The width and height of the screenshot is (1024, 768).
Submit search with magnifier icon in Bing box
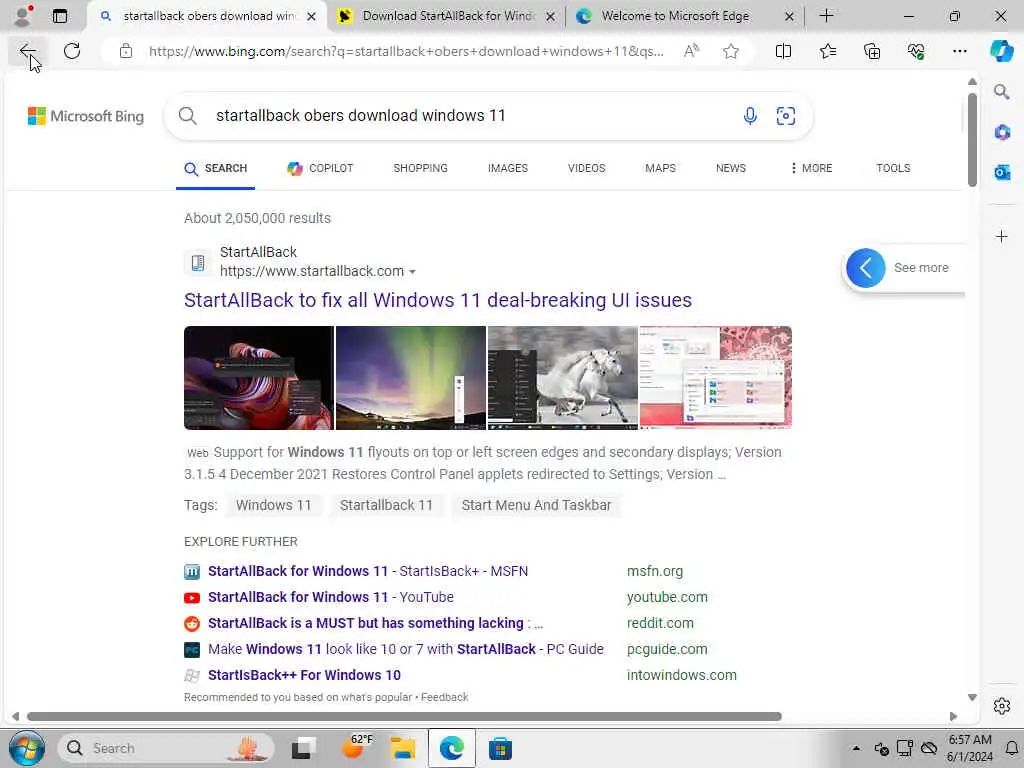coord(187,116)
